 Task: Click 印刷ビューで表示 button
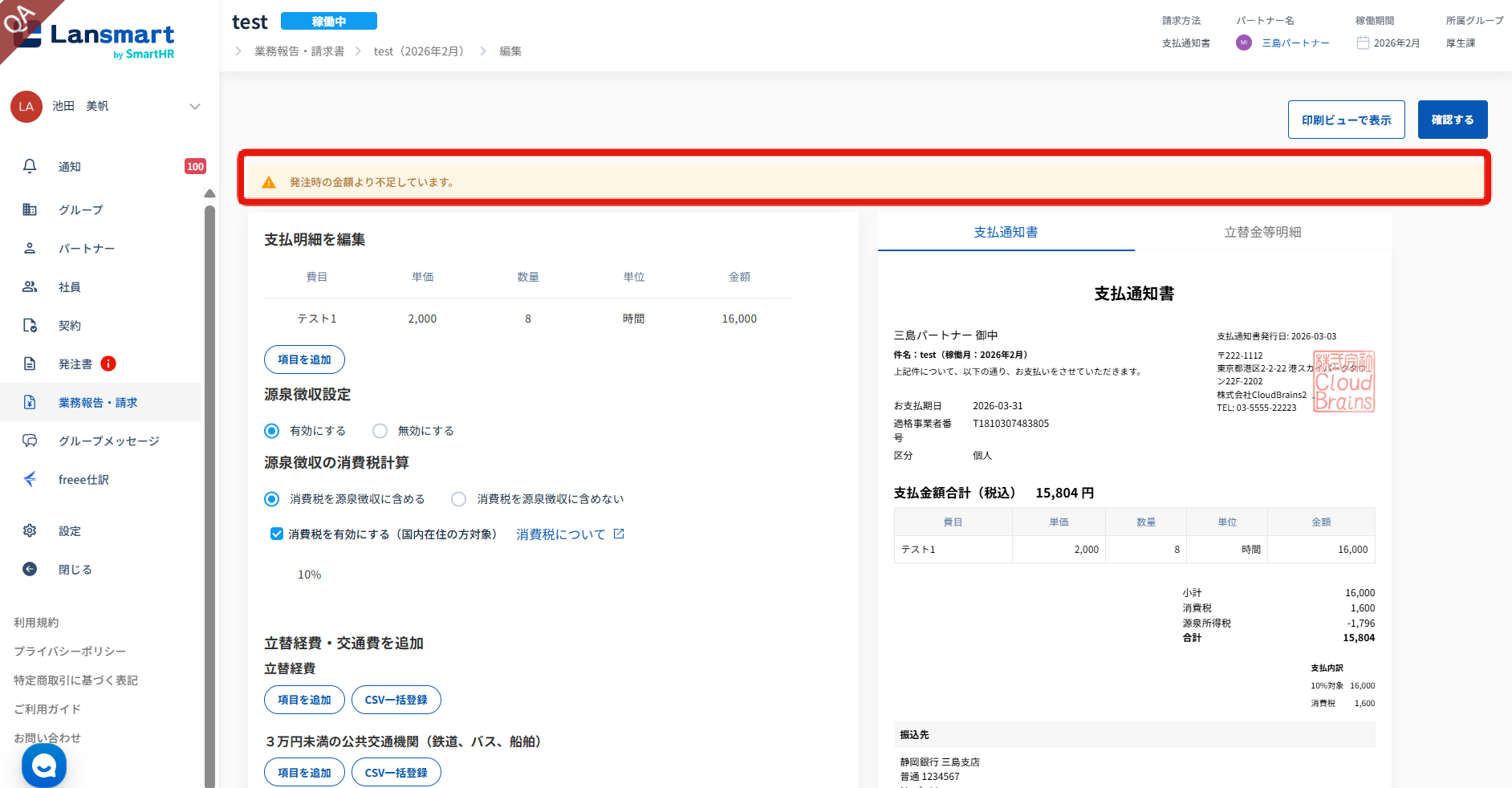pyautogui.click(x=1346, y=120)
